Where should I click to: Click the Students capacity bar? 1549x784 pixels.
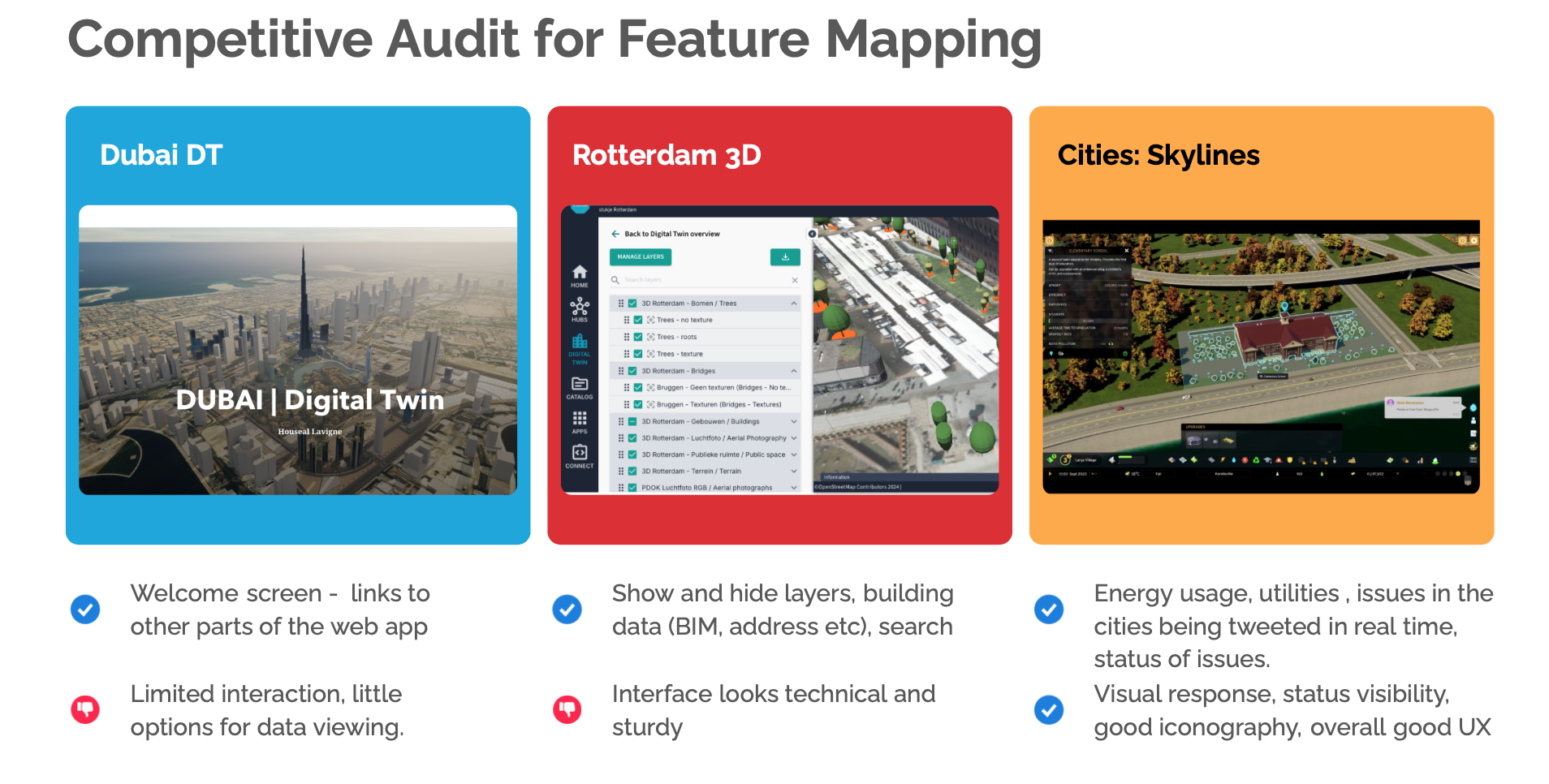click(x=1088, y=321)
